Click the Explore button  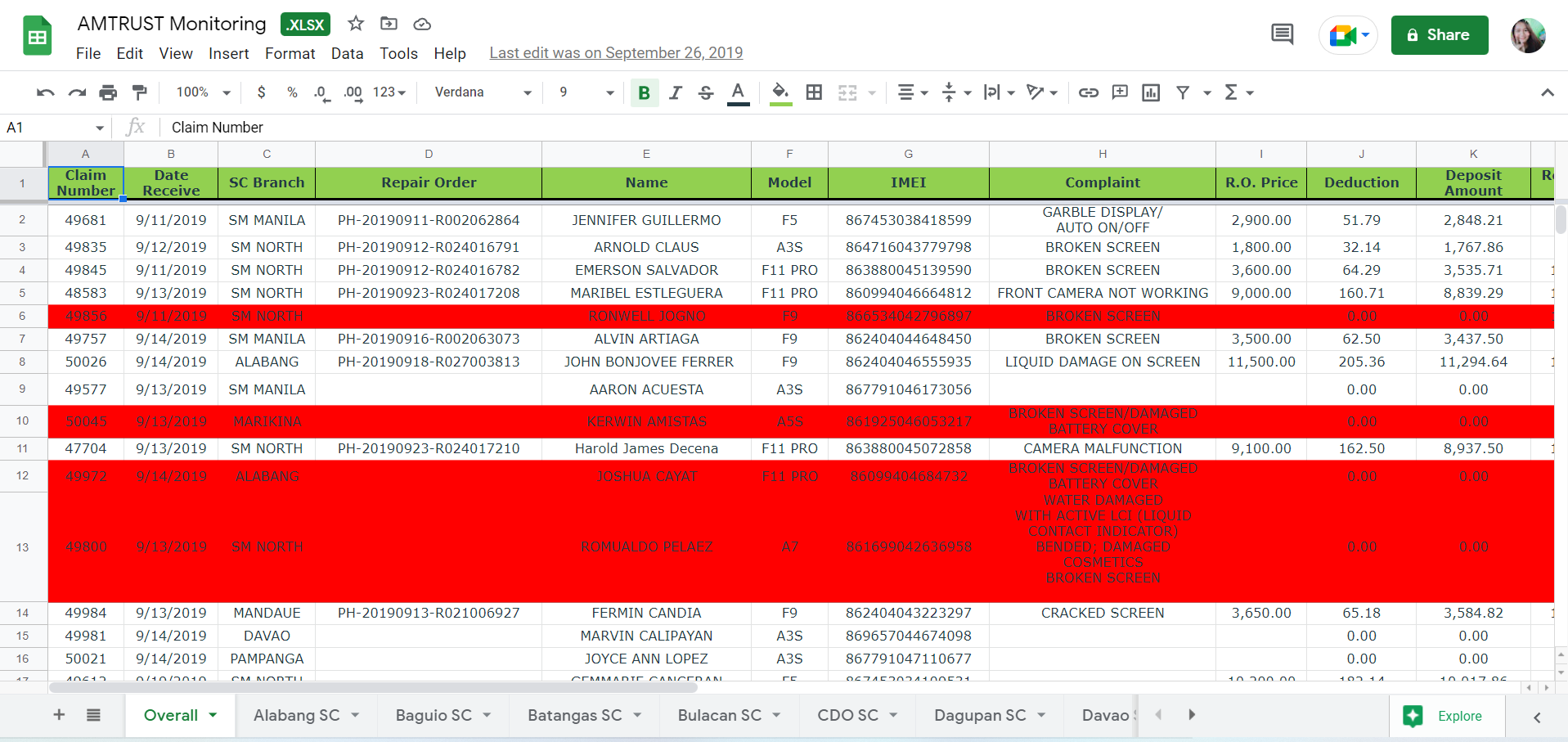tap(1446, 716)
